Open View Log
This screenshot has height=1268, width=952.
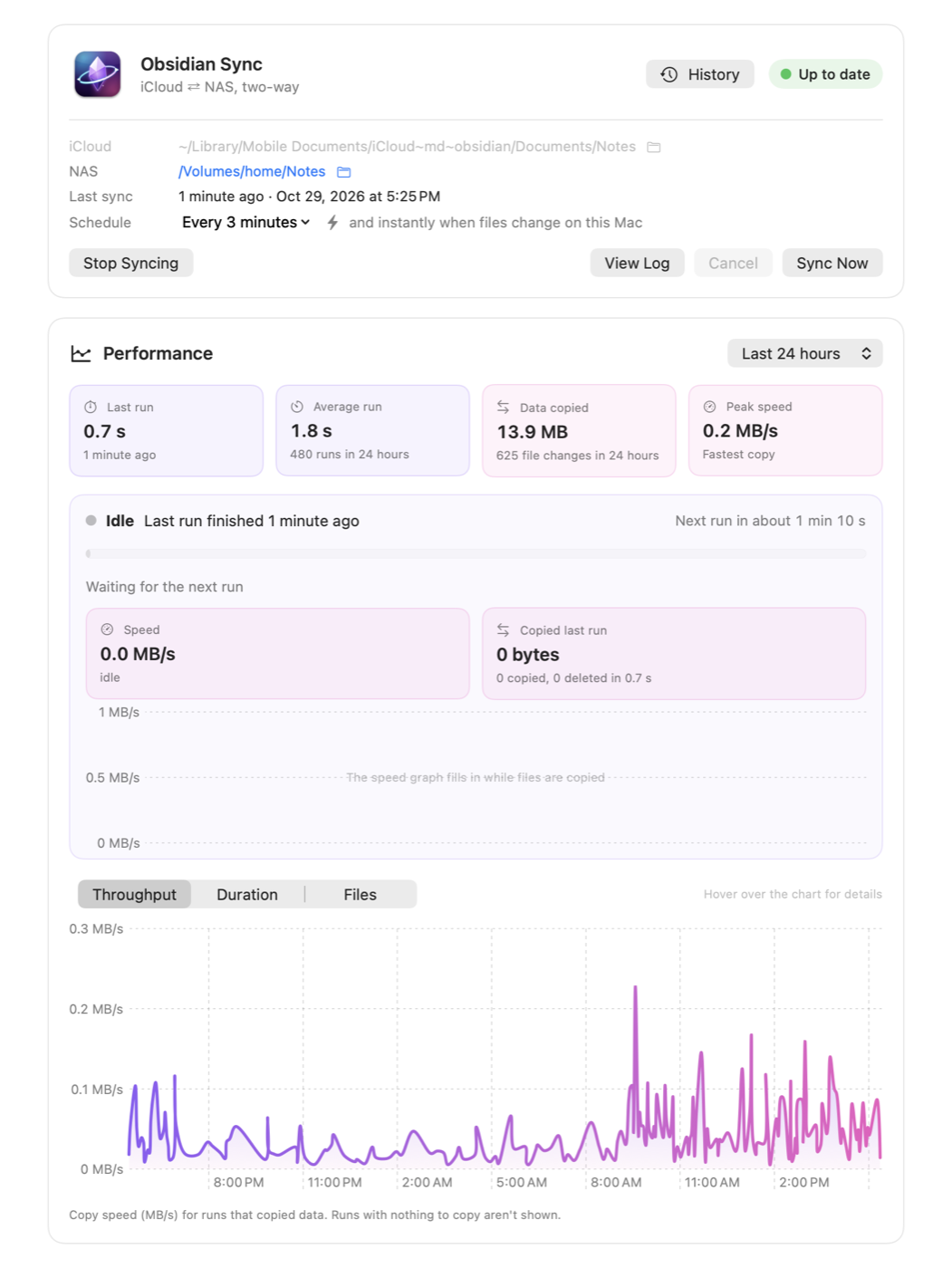637,264
